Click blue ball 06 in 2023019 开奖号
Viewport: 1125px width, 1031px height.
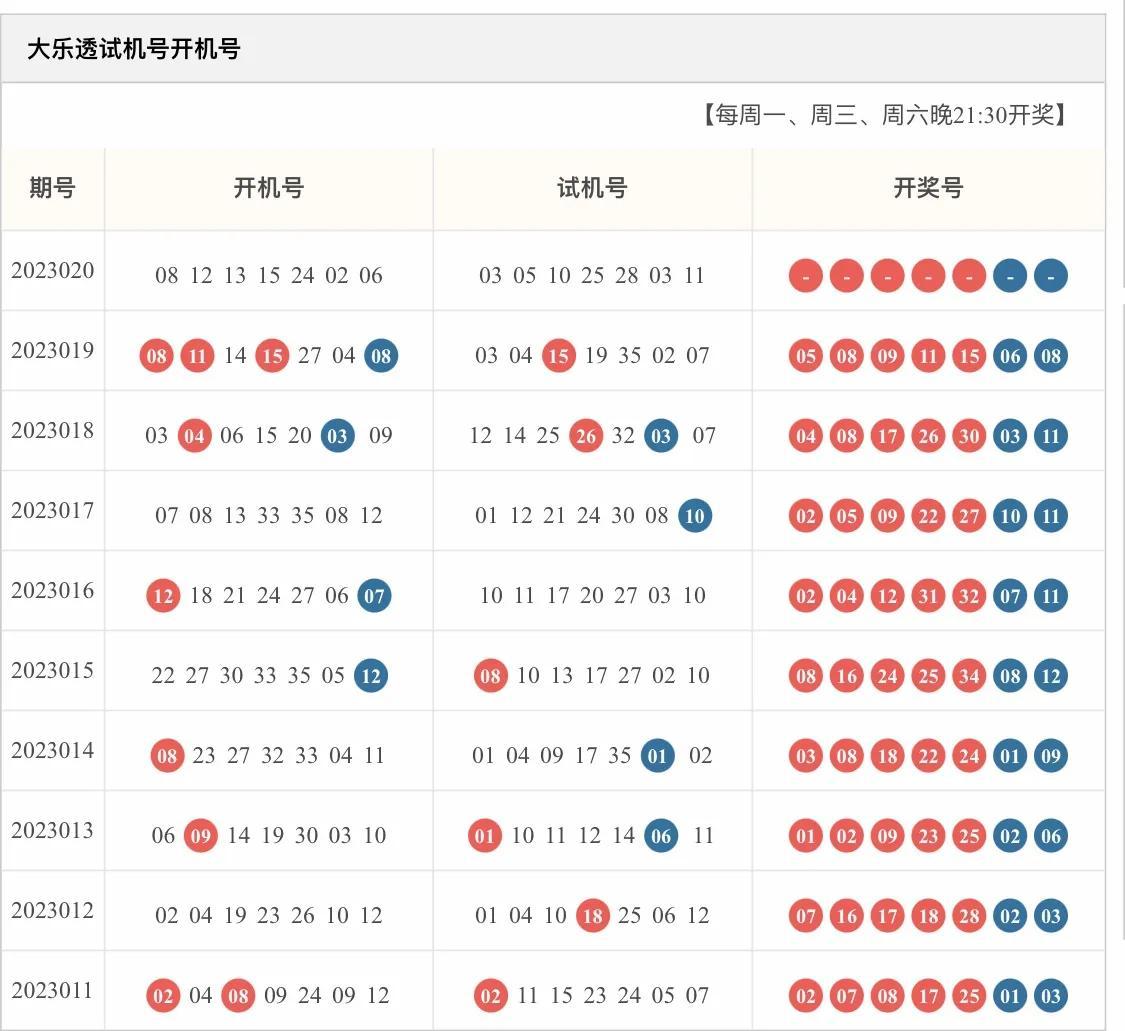tap(1010, 355)
